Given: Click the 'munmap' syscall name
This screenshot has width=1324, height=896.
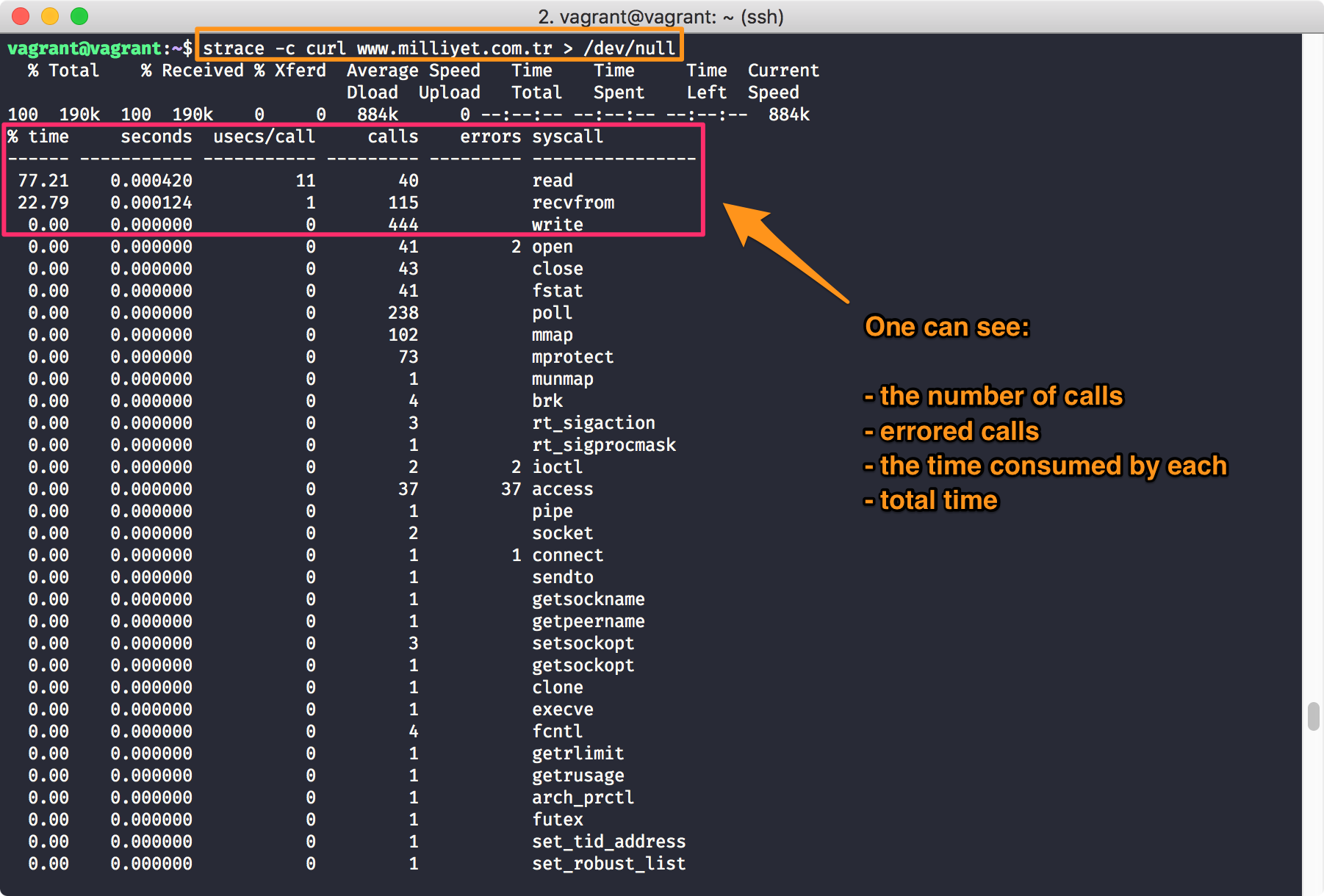Looking at the screenshot, I should [563, 379].
